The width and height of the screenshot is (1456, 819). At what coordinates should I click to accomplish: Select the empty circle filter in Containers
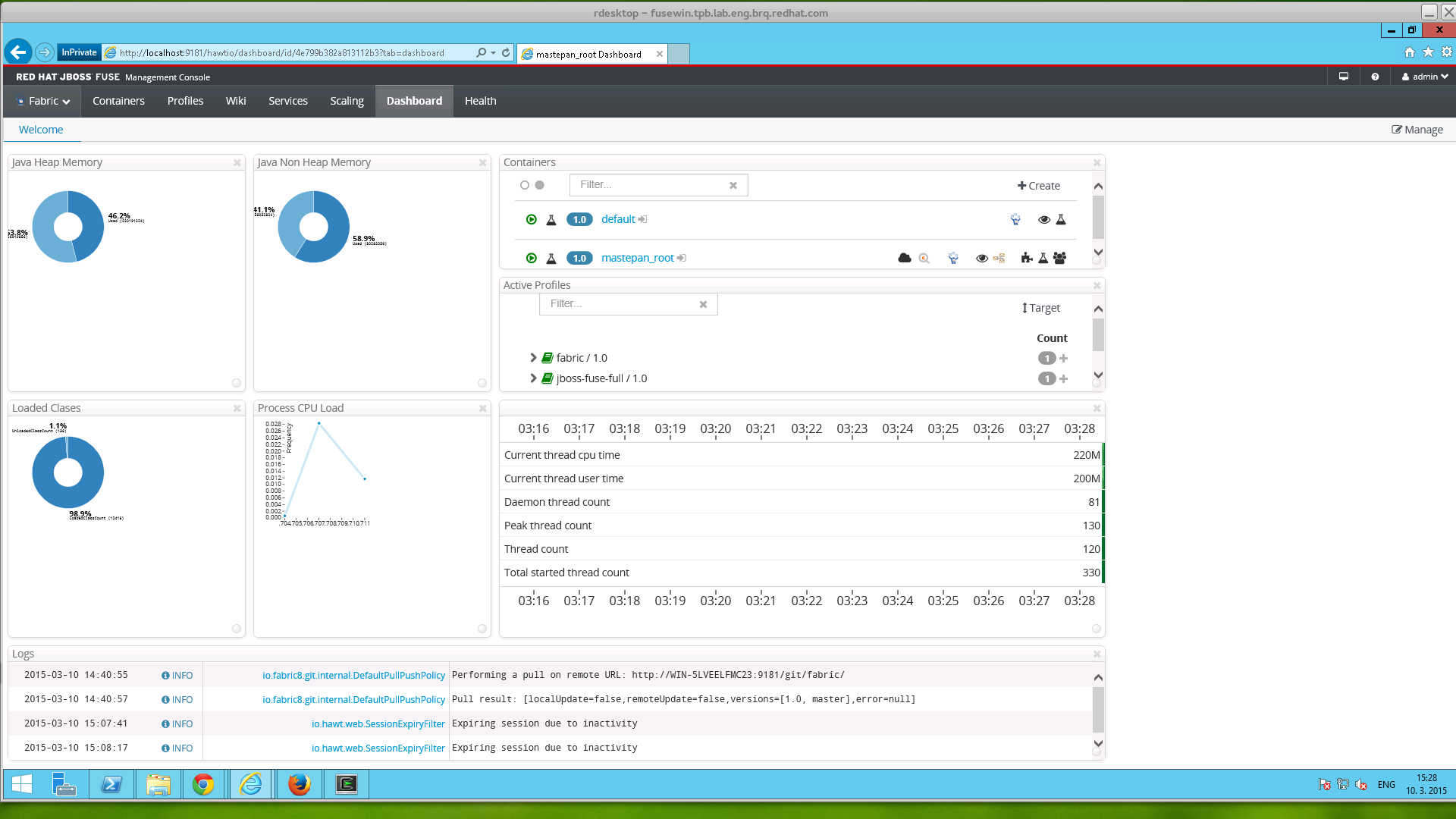click(524, 185)
